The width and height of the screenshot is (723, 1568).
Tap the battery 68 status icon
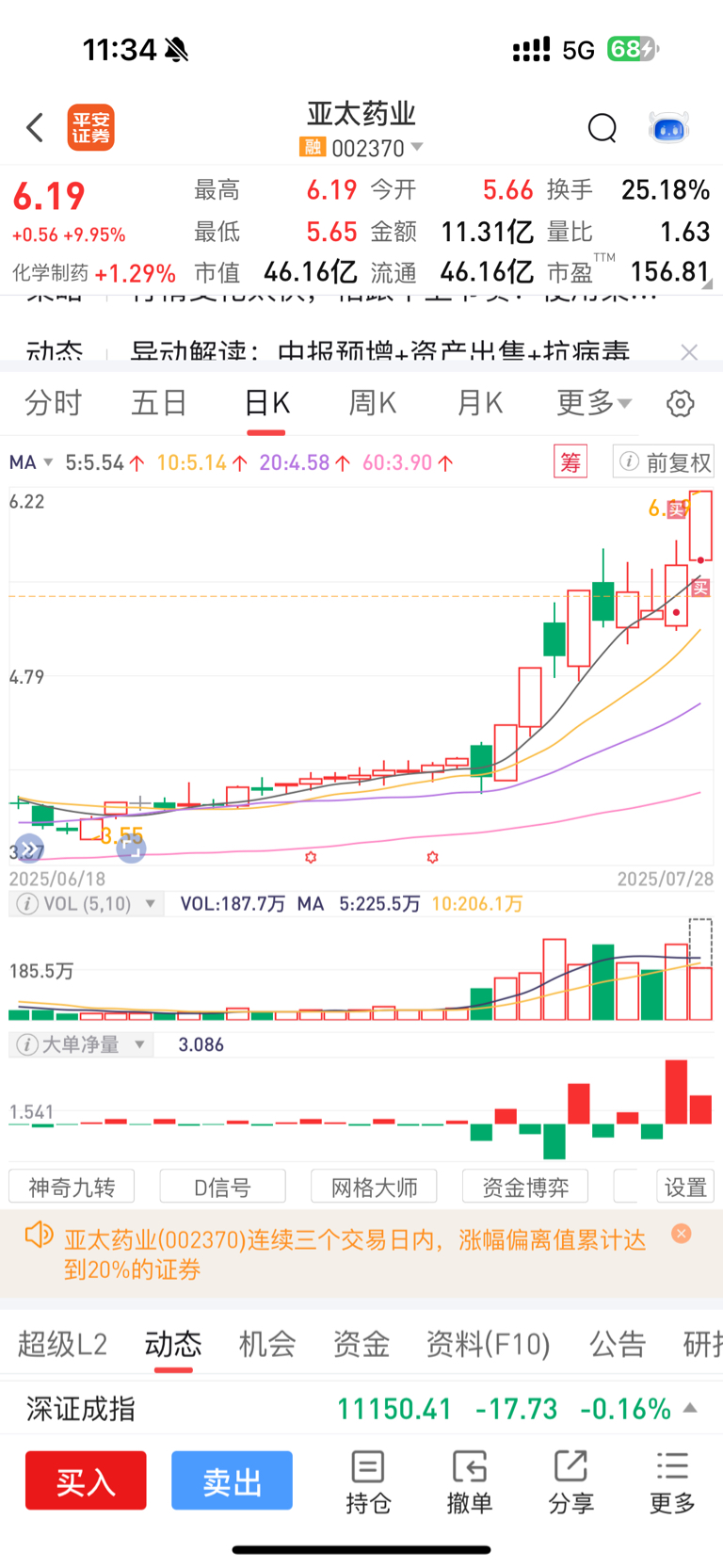pos(633,49)
